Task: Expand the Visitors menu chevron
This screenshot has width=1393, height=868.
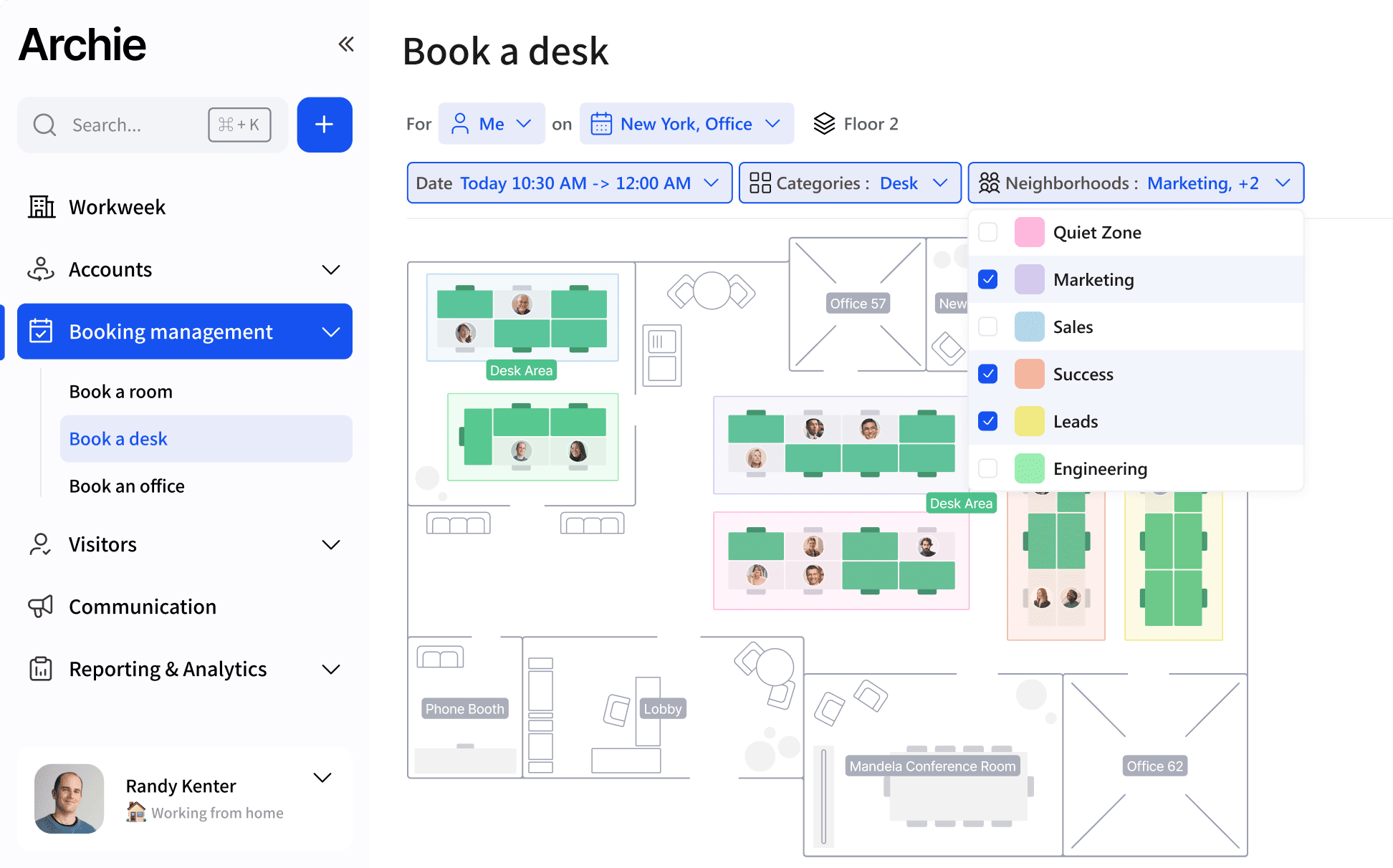Action: click(331, 544)
